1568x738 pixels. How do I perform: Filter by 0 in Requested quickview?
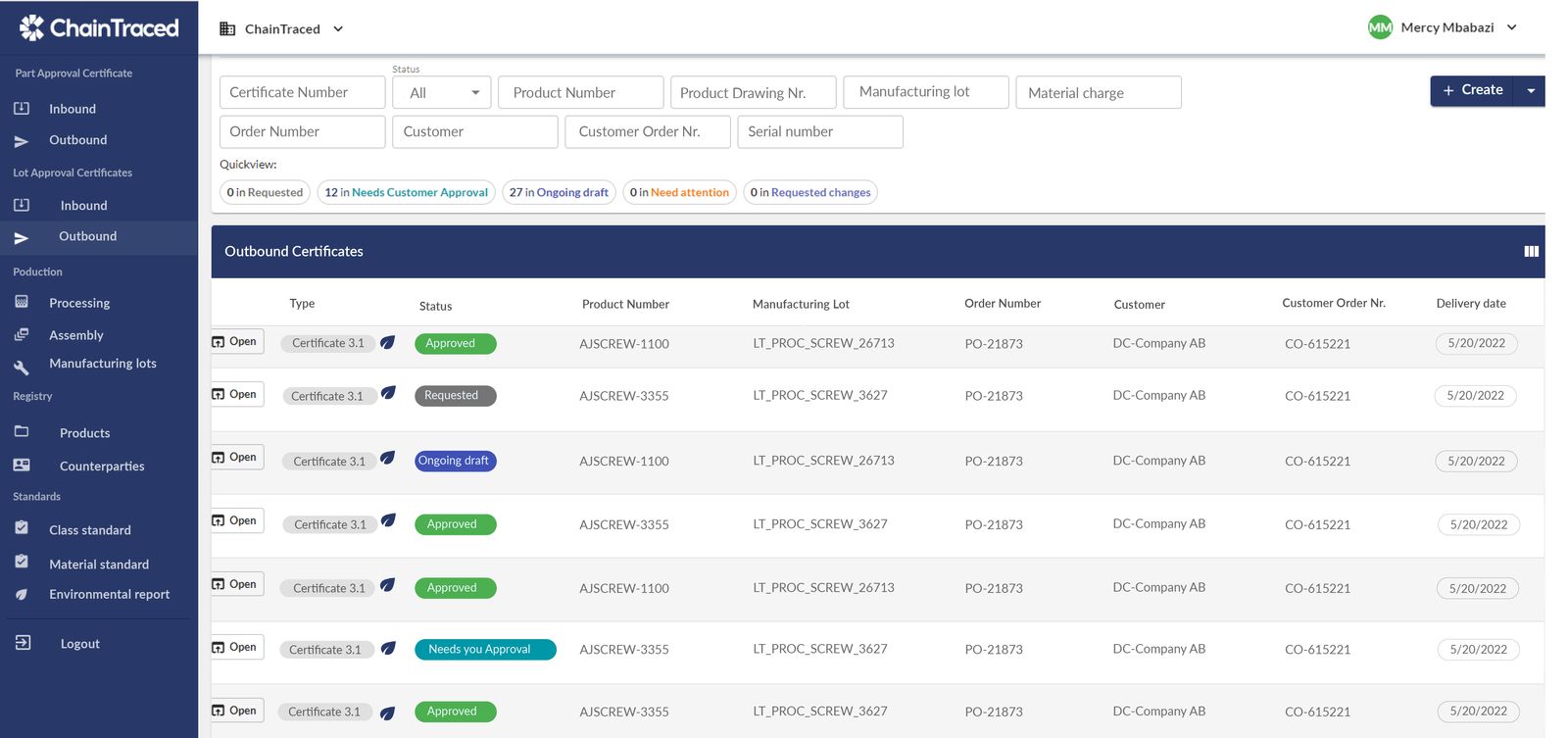pos(265,192)
